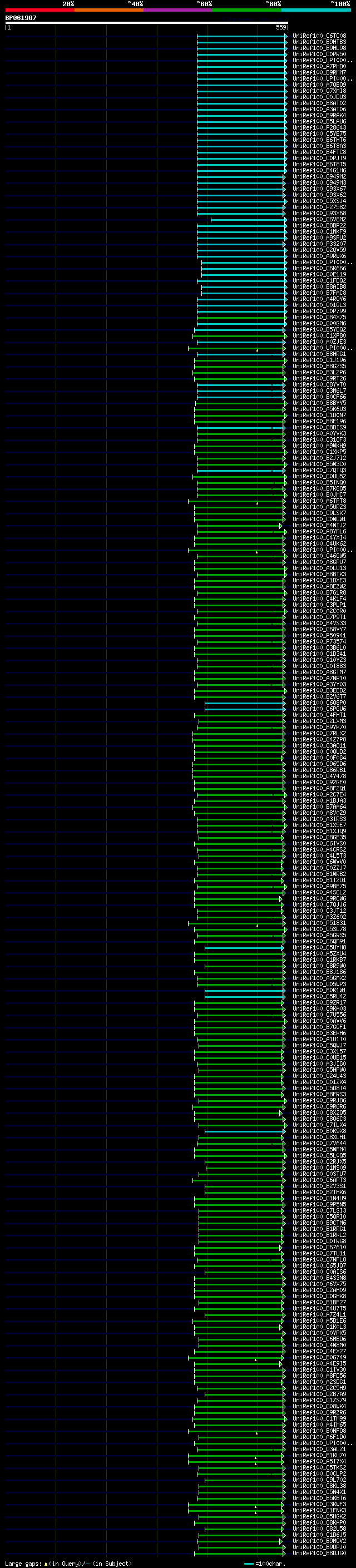Select label UniRef100_Q3AQ11
This screenshot has width=356, height=1568.
pyautogui.click(x=319, y=746)
